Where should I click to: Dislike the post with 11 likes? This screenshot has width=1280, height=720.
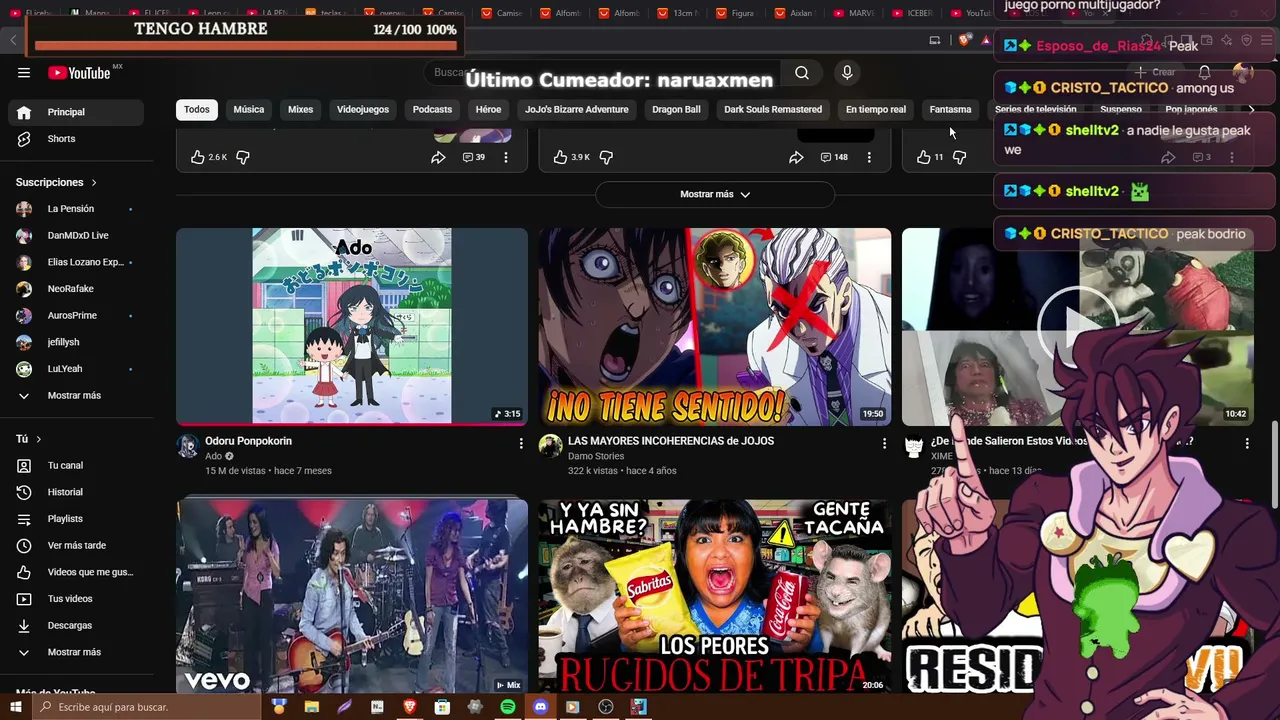(x=960, y=157)
